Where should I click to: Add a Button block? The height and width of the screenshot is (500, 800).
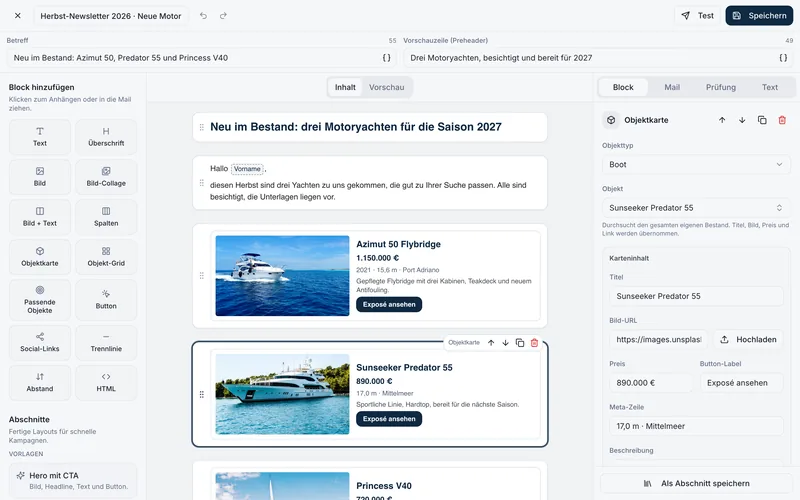click(x=106, y=299)
